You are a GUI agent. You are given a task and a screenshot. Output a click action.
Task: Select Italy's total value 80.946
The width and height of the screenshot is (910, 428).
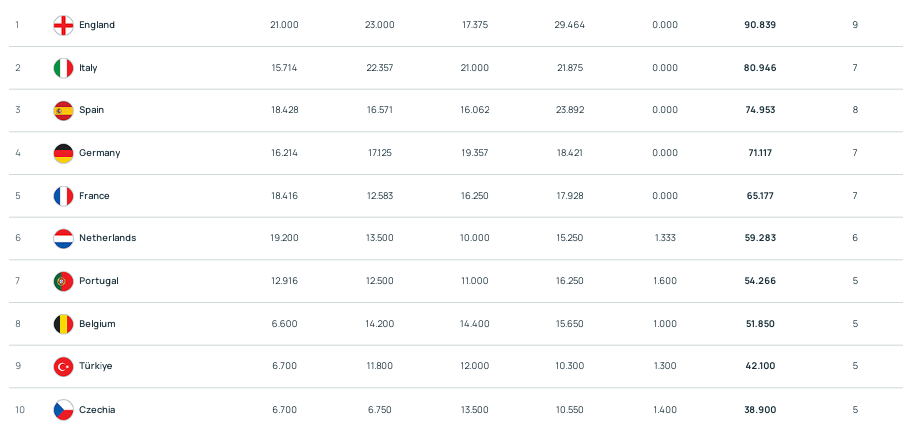760,68
